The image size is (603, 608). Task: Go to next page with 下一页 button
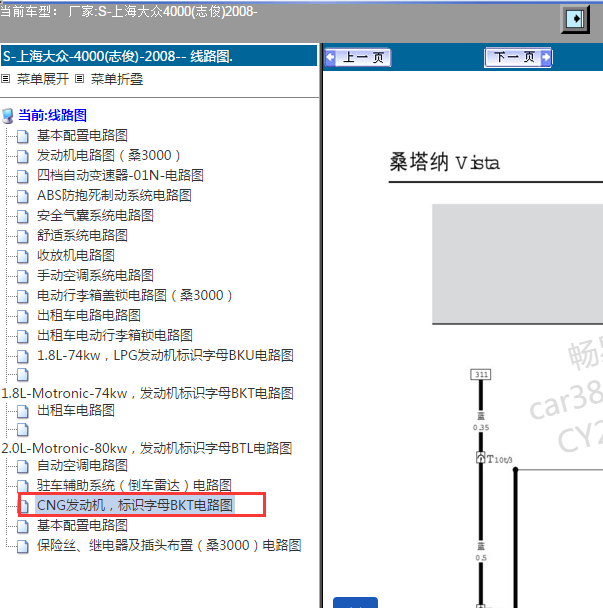pos(518,57)
